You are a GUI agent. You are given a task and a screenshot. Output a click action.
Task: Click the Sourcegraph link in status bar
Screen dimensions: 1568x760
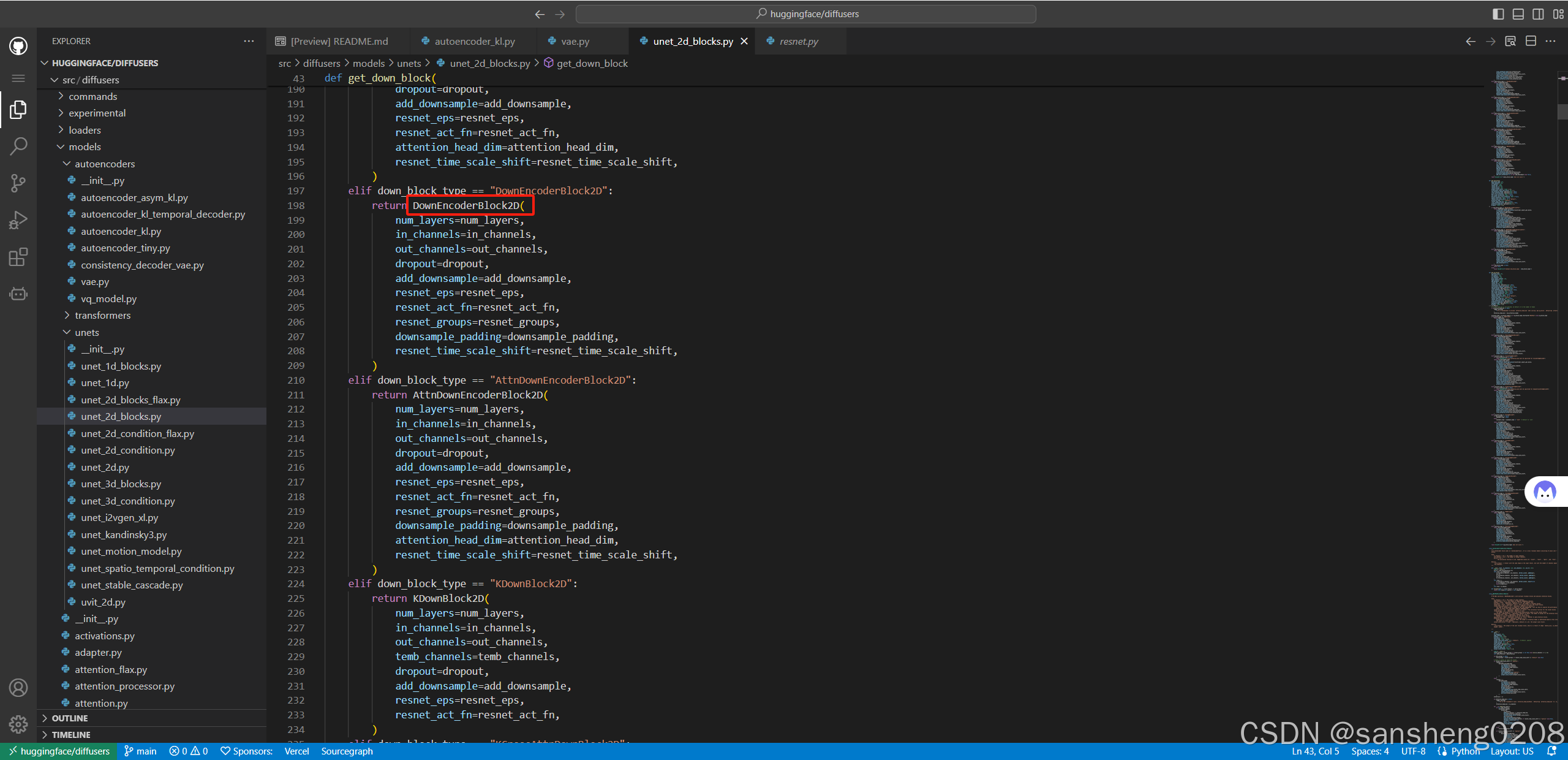click(347, 751)
